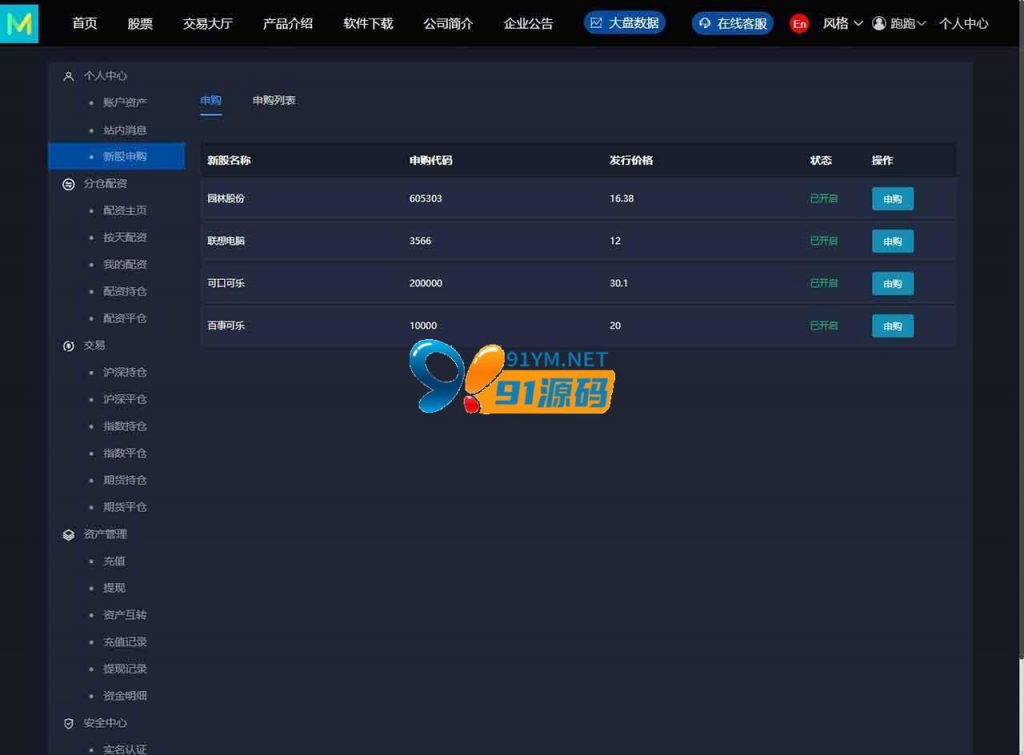Open 指数平仓 in the sidebar
This screenshot has width=1024, height=755.
(x=125, y=453)
